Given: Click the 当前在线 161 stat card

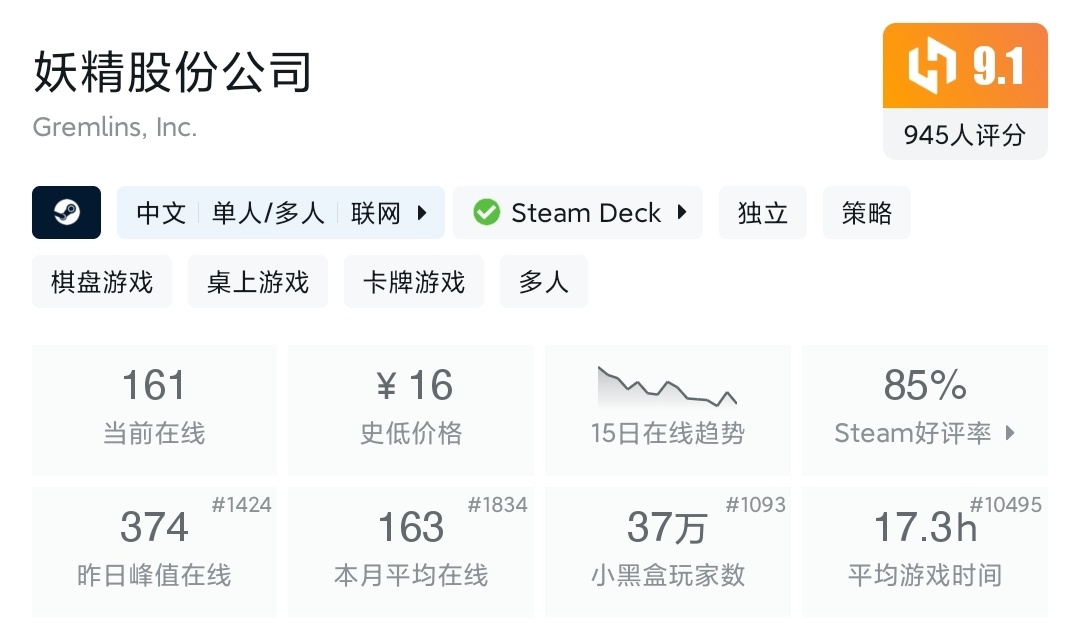Looking at the screenshot, I should point(154,408).
